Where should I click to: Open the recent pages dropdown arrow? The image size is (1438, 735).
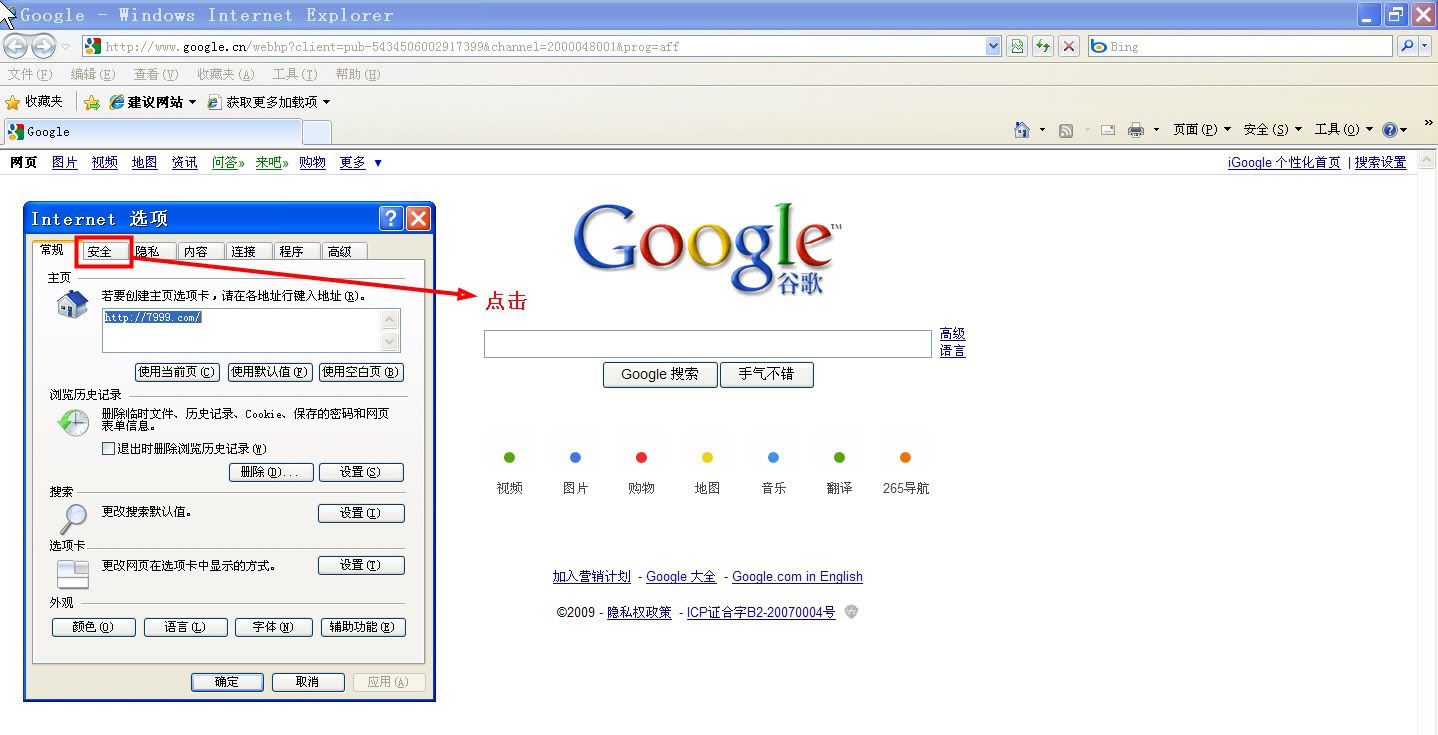click(x=66, y=46)
